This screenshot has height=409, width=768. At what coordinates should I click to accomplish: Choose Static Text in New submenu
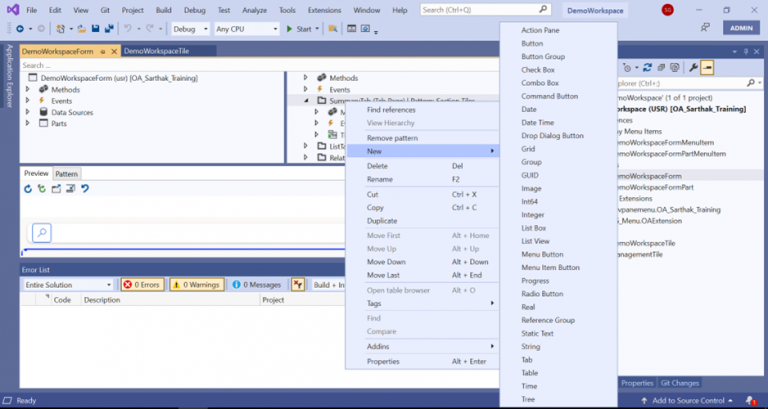[x=537, y=334]
